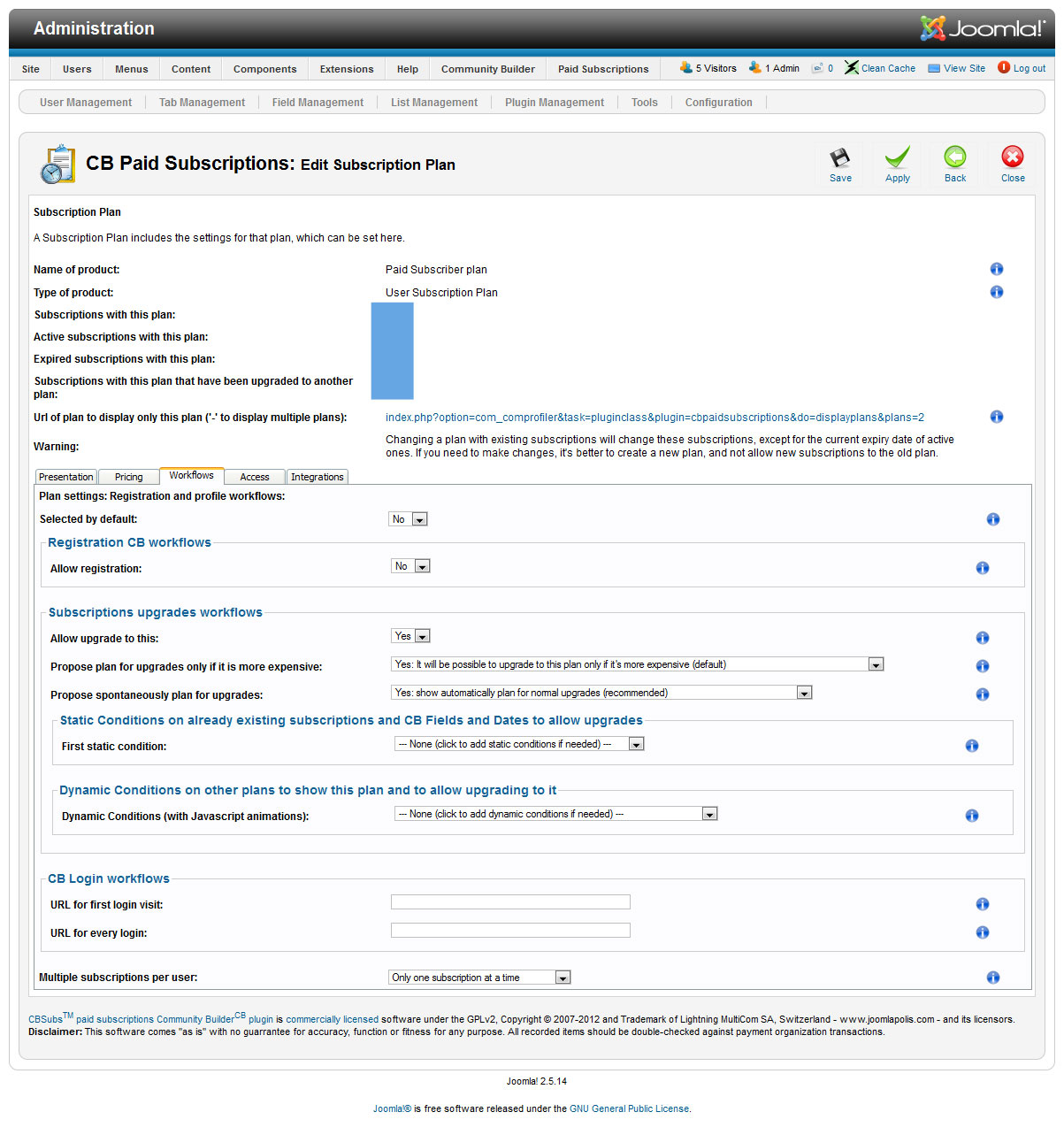Click the plan display URL link
Image resolution: width=1064 pixels, height=1135 pixels.
click(654, 418)
